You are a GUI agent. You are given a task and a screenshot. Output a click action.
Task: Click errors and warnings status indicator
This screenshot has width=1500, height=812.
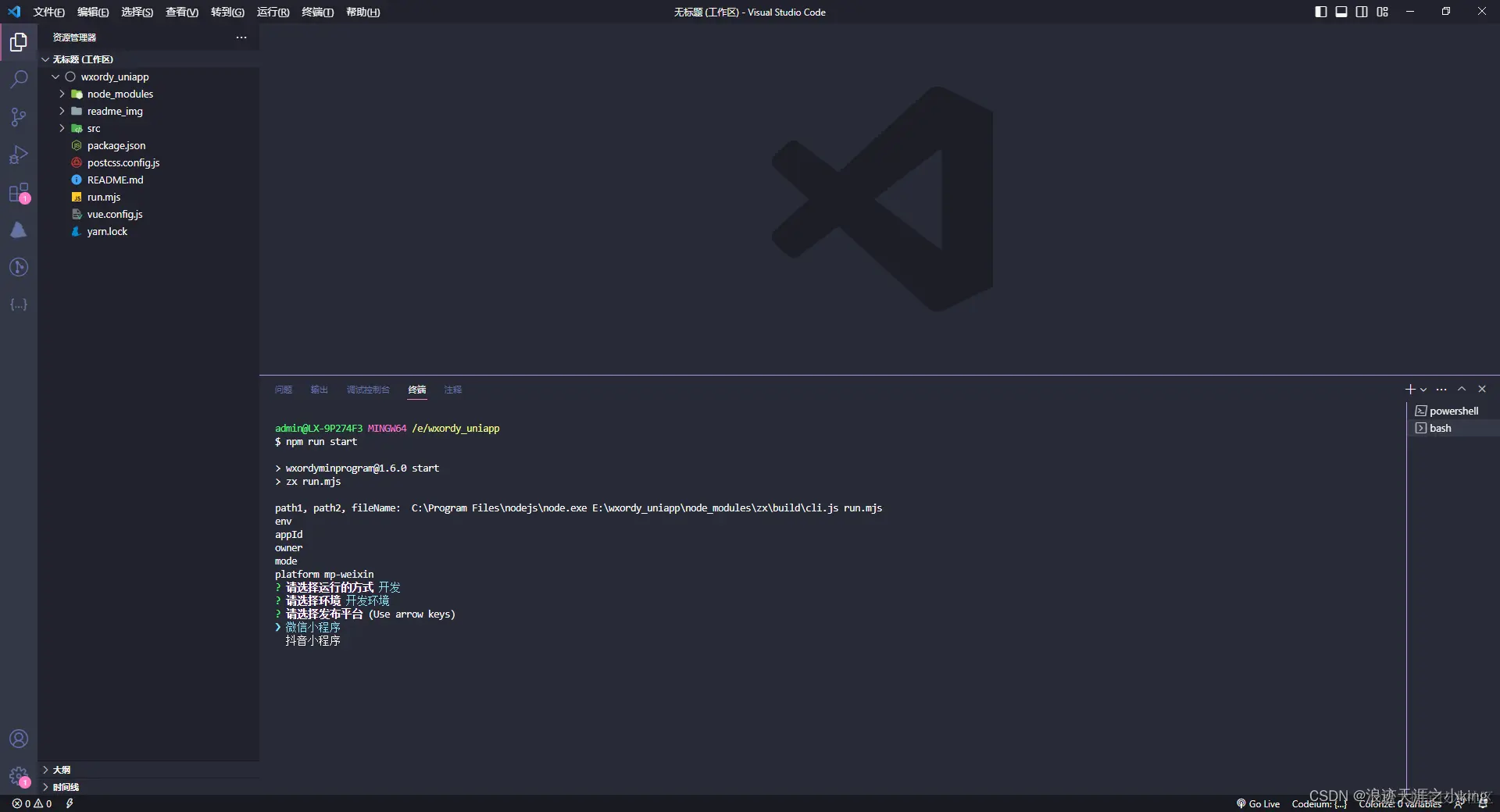tap(32, 803)
